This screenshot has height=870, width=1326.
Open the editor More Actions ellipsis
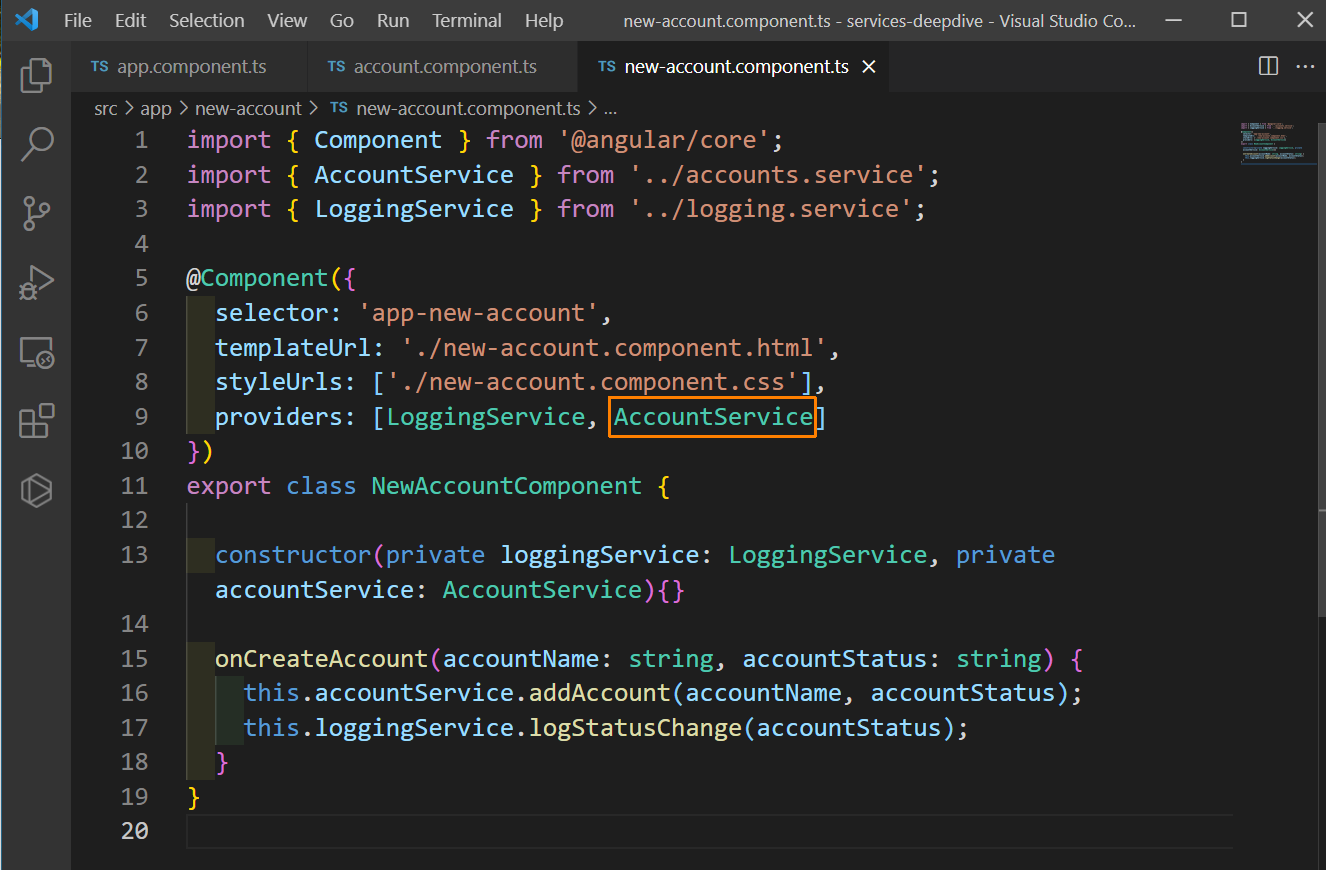click(1305, 66)
